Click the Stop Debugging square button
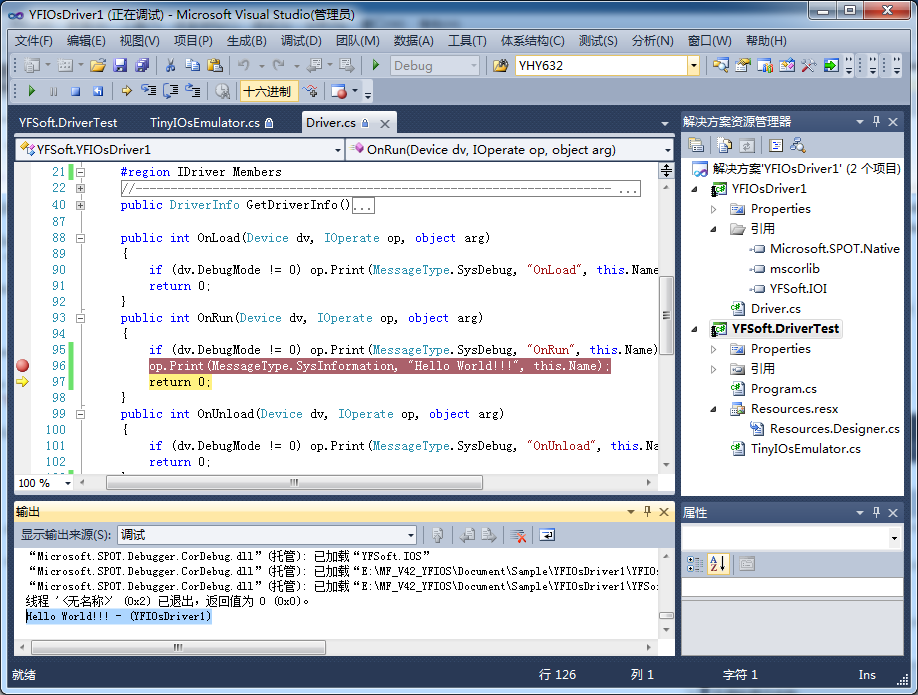 (75, 91)
